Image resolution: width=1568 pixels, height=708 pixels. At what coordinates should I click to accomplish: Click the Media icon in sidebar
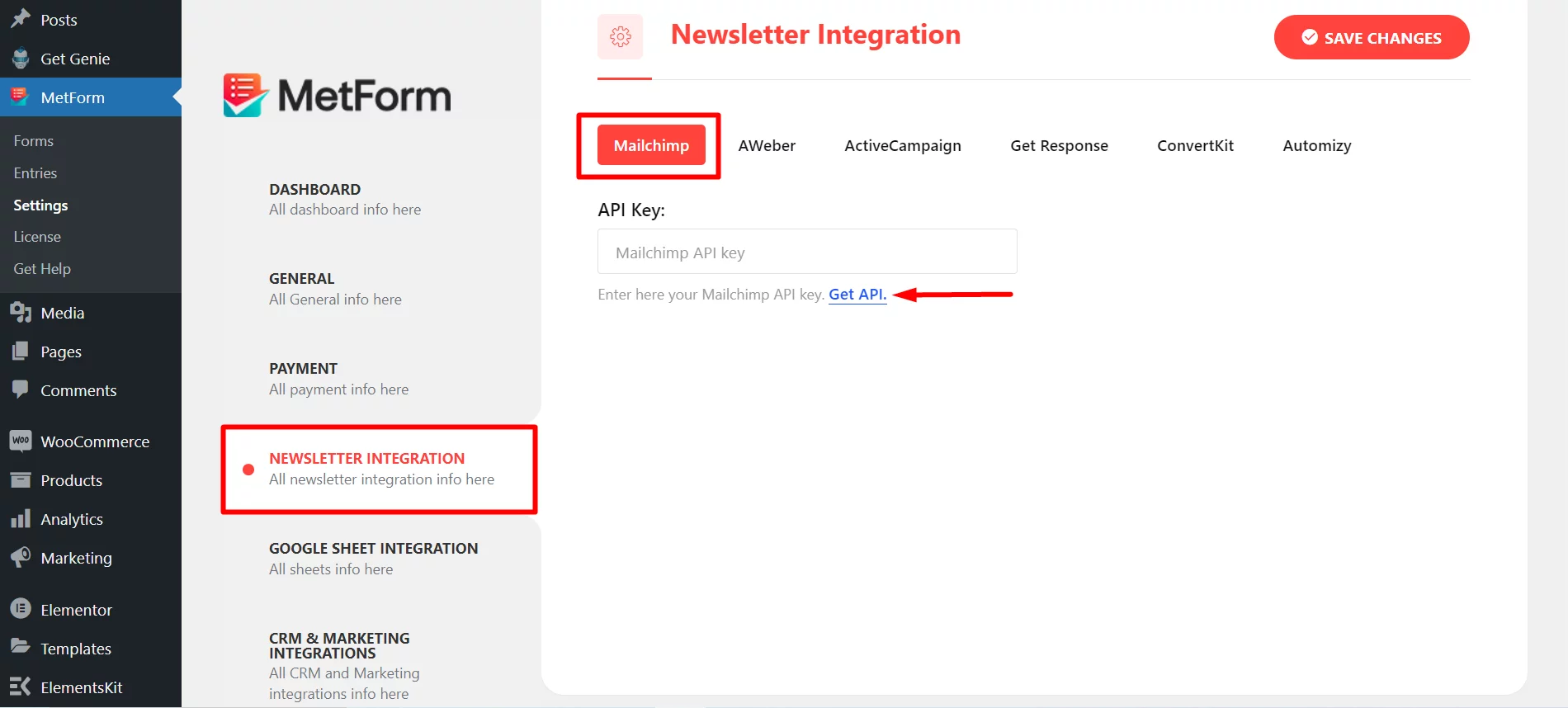pyautogui.click(x=21, y=313)
